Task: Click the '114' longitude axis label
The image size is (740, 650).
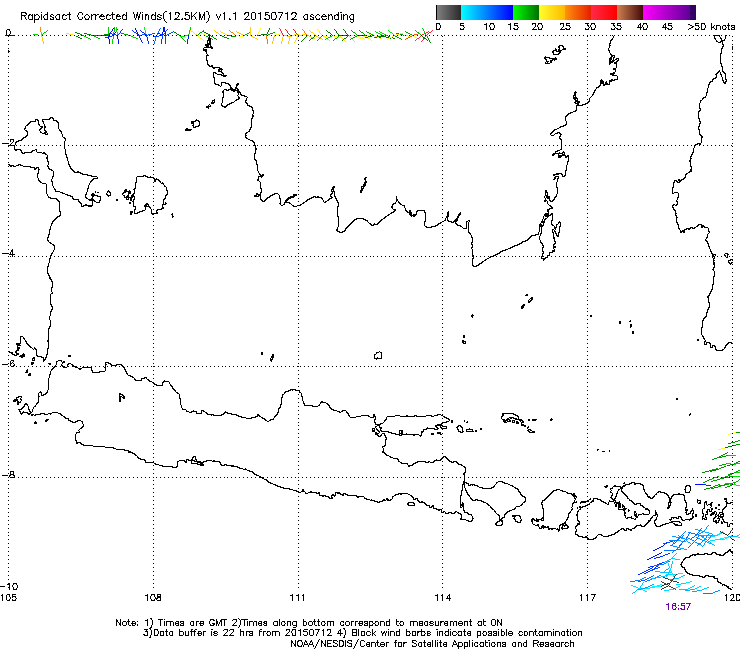Action: coord(442,598)
